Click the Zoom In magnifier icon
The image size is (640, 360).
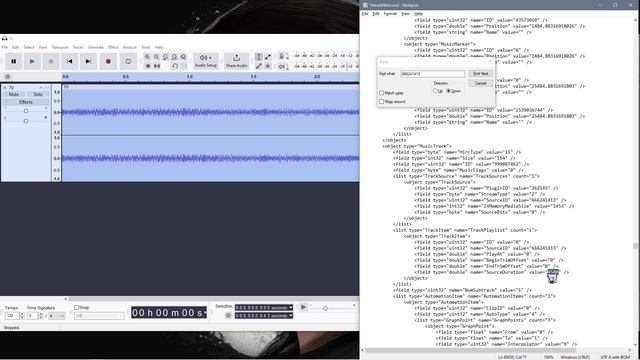(147, 57)
